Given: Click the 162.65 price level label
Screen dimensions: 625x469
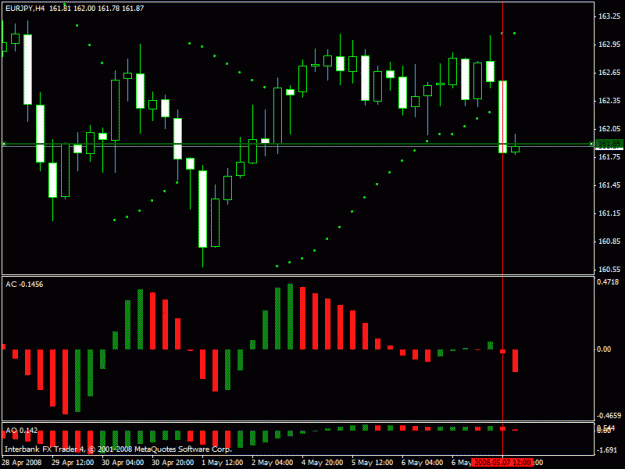Looking at the screenshot, I should pos(609,73).
